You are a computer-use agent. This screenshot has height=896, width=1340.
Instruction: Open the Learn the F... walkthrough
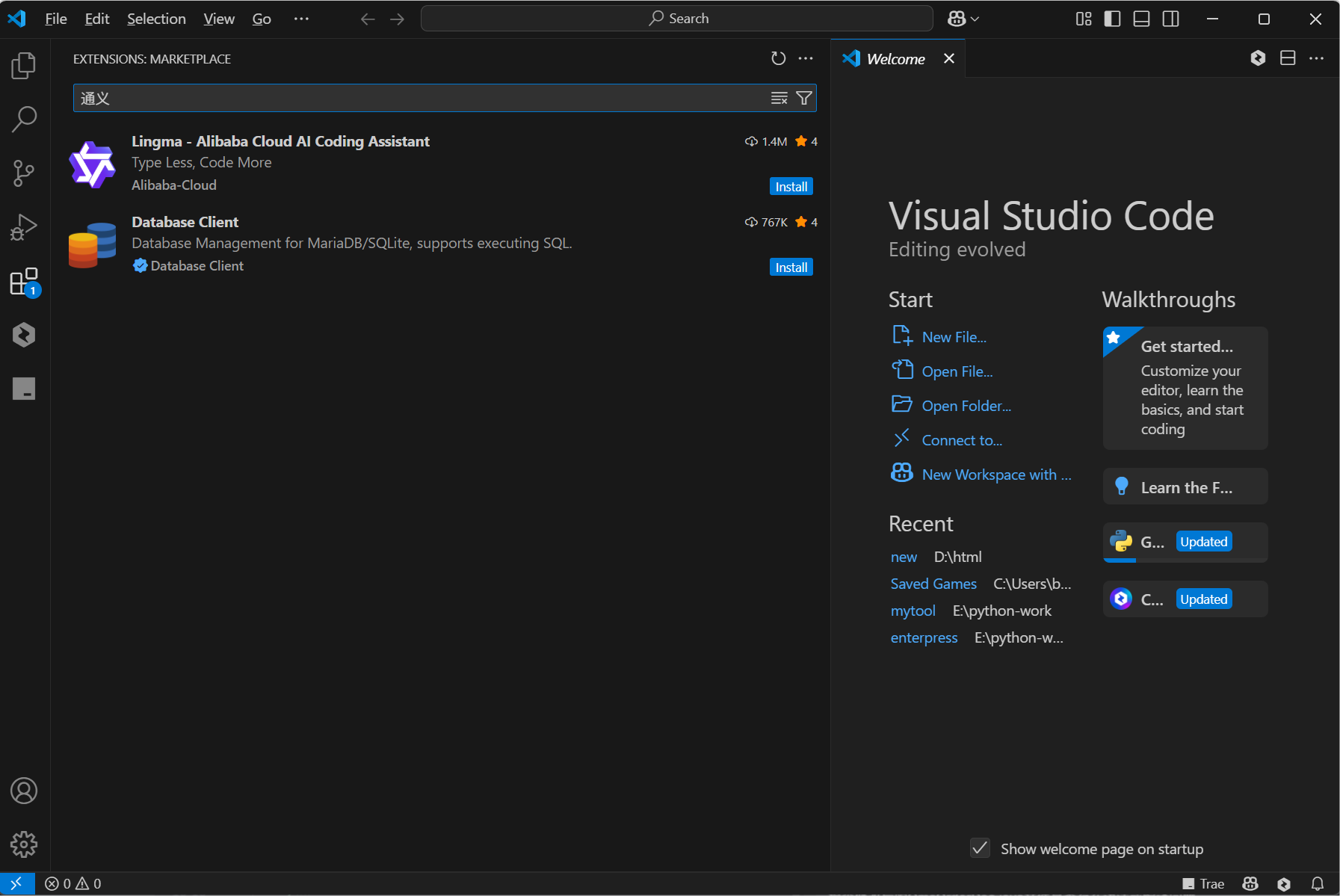coord(1185,487)
